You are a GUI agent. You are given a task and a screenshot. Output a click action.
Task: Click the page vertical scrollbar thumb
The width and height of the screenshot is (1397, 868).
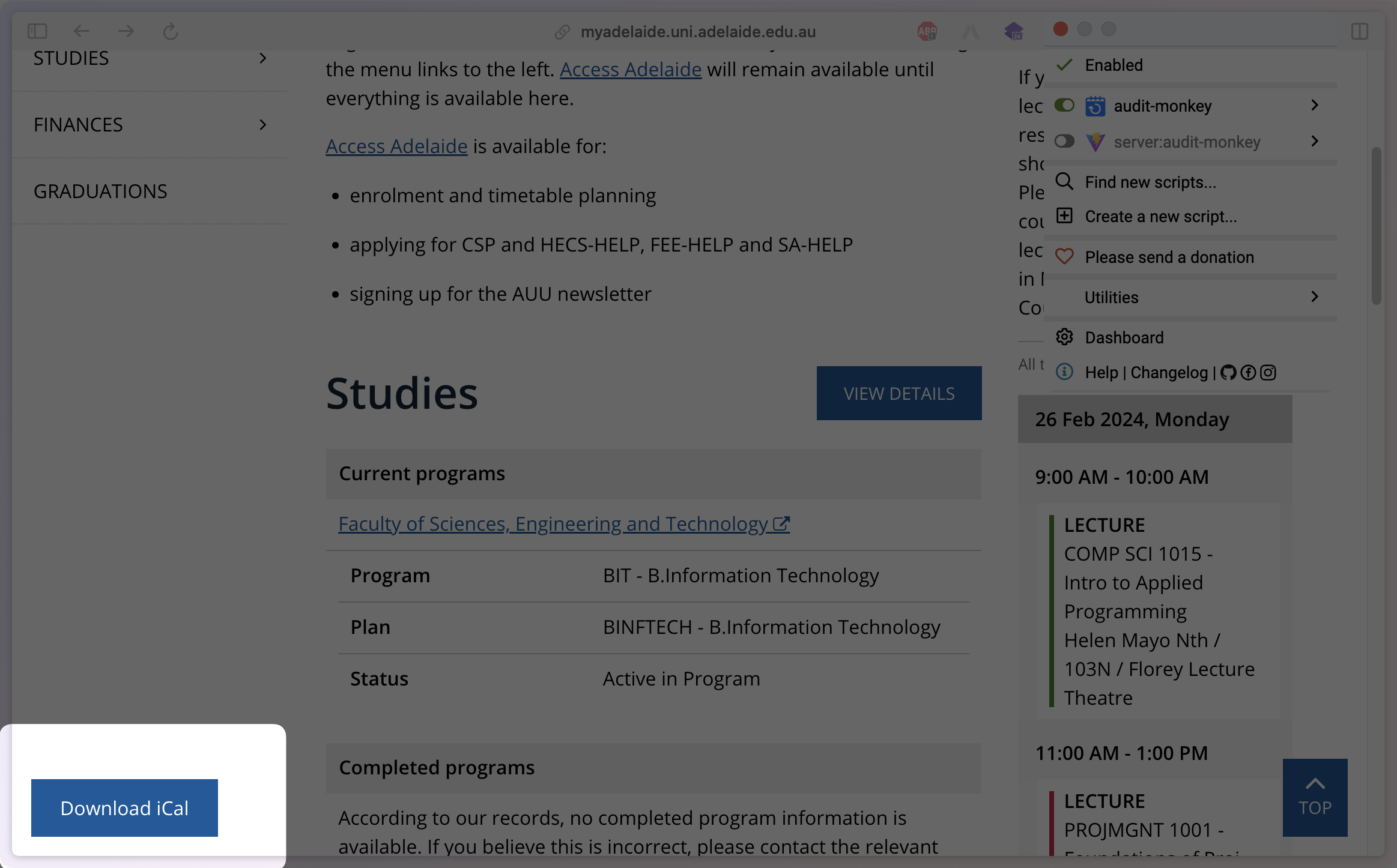1376,226
